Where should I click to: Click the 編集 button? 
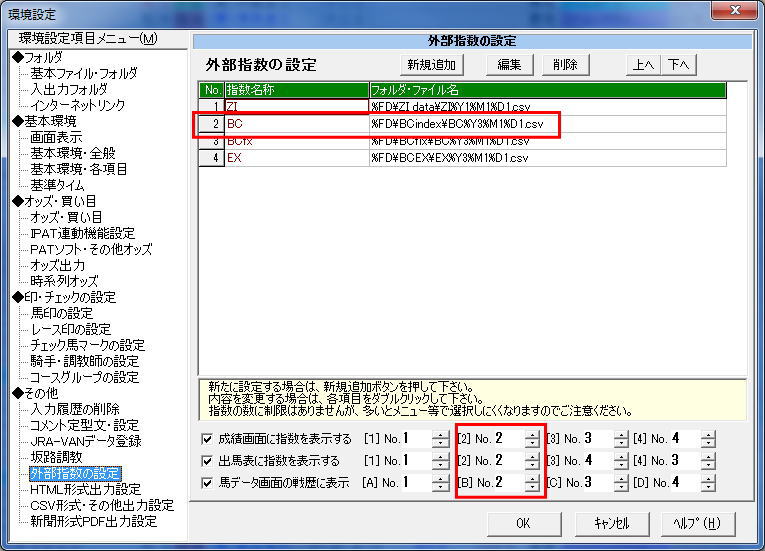tap(509, 65)
